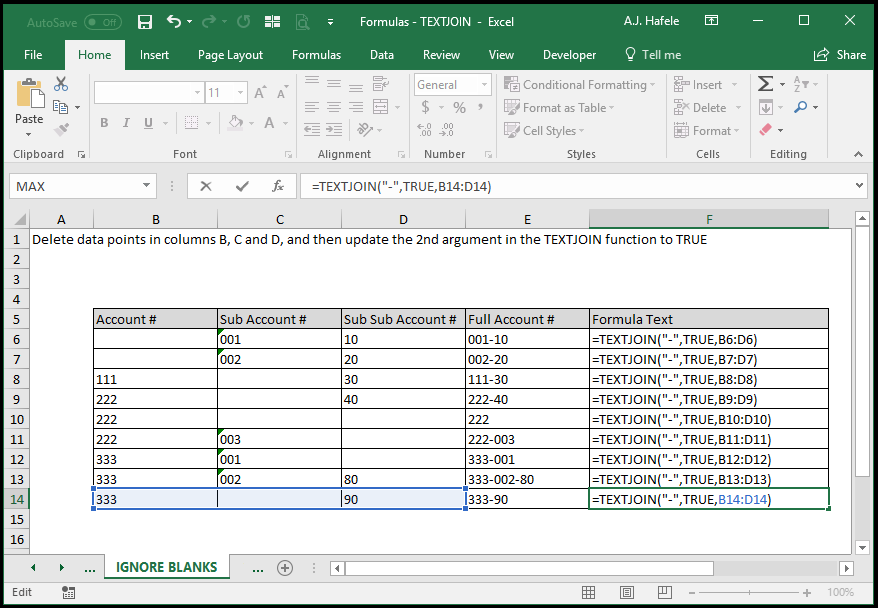Toggle Middle Align vertical alignment
Screen dimensions: 878x608
pyautogui.click(x=334, y=84)
